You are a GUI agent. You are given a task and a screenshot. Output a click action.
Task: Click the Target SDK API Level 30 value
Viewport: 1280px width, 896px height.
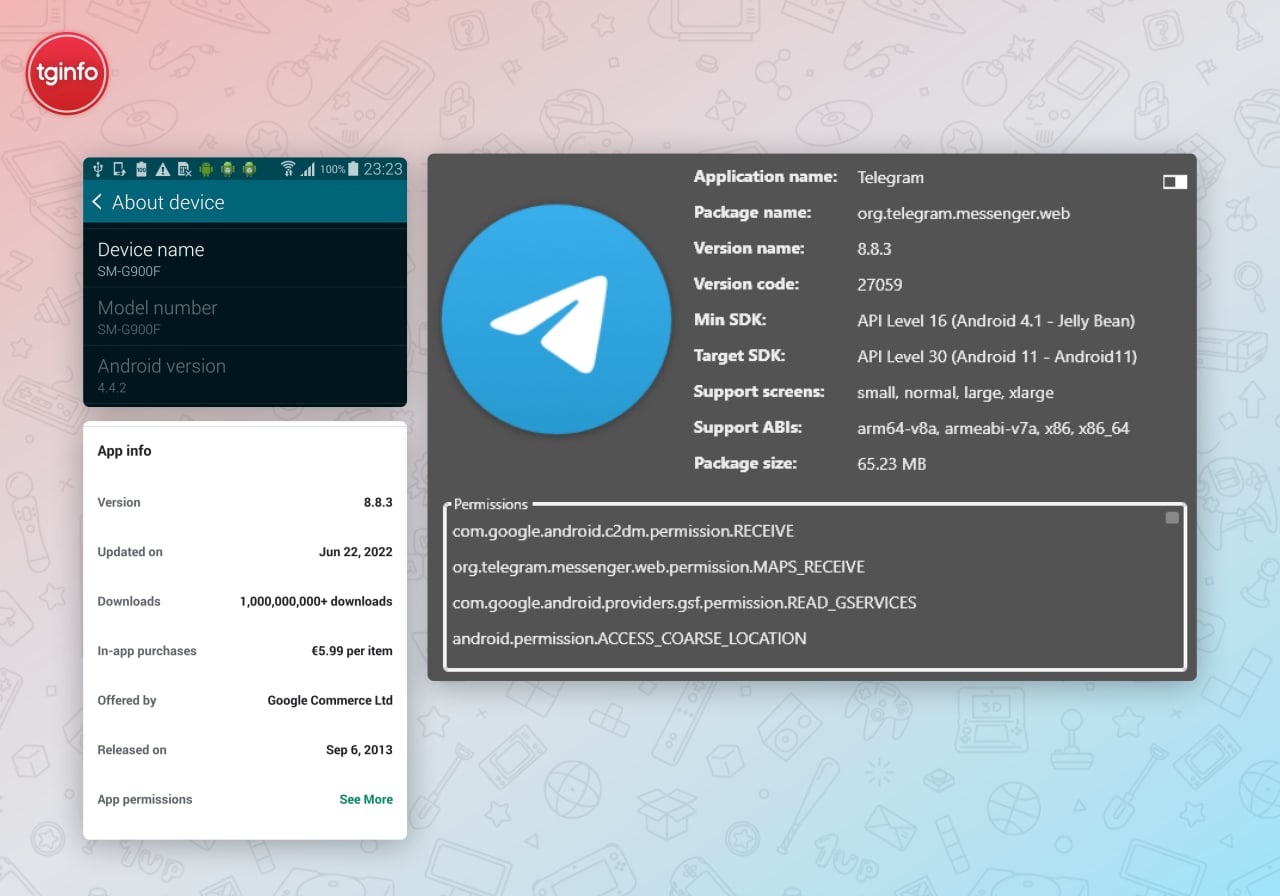click(x=997, y=356)
